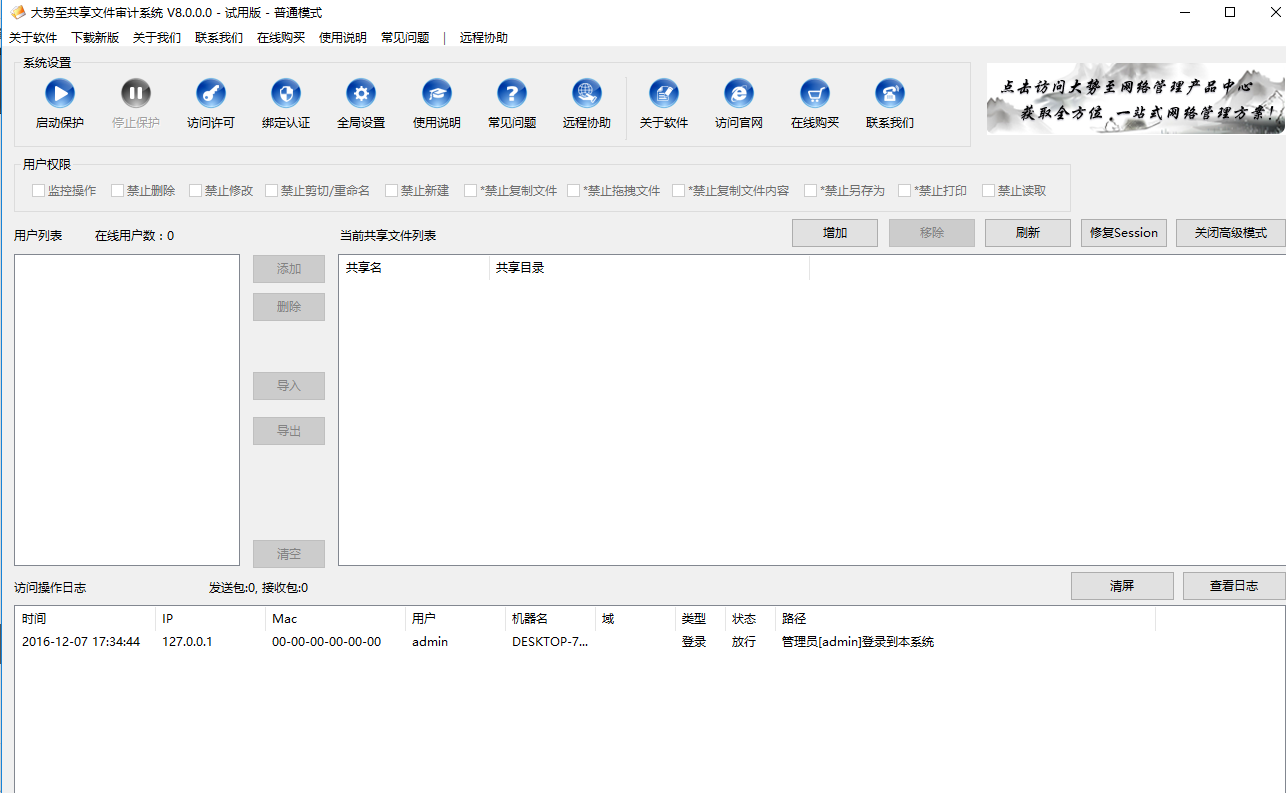Open 联系我们 telephone icon
This screenshot has height=793, width=1286.
890,94
